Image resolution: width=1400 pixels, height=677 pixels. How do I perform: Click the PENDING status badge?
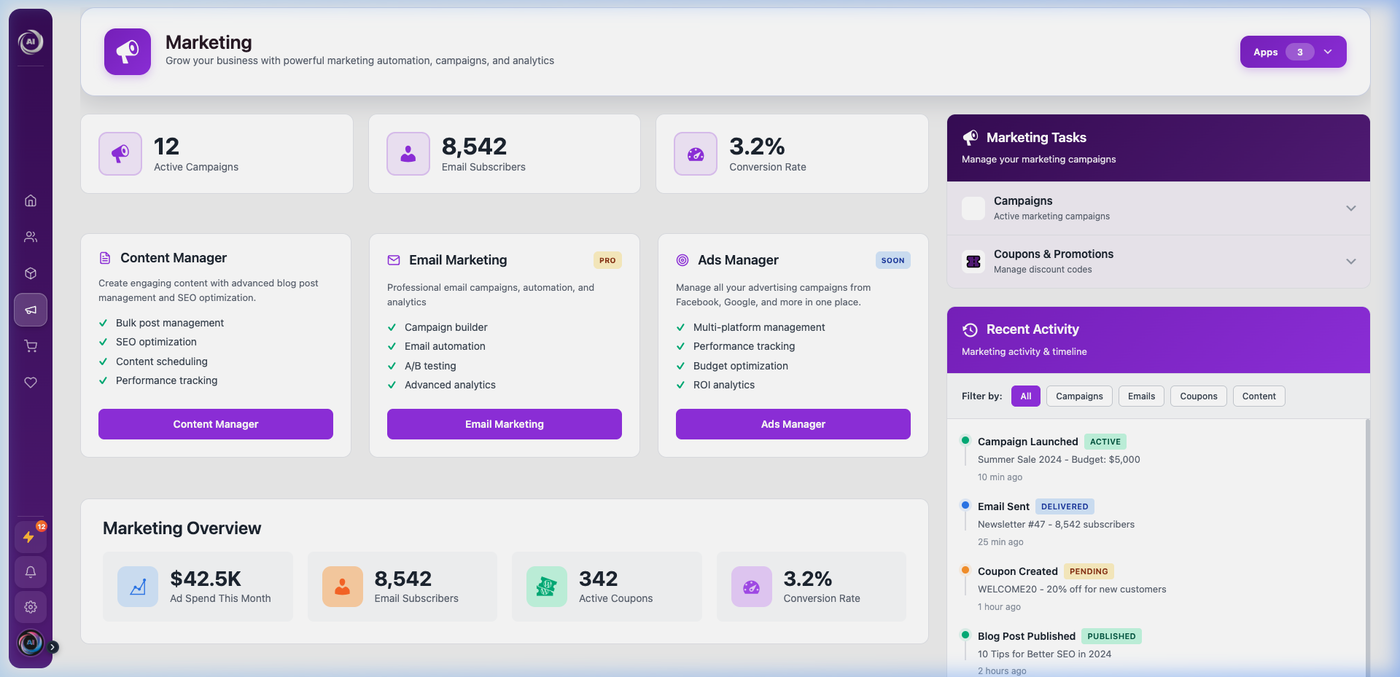[x=1089, y=571]
